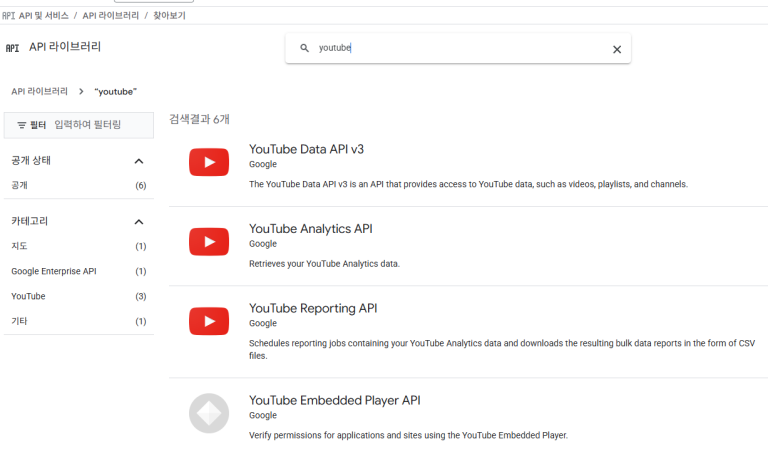Open YouTube Data API v3 result title

306,149
